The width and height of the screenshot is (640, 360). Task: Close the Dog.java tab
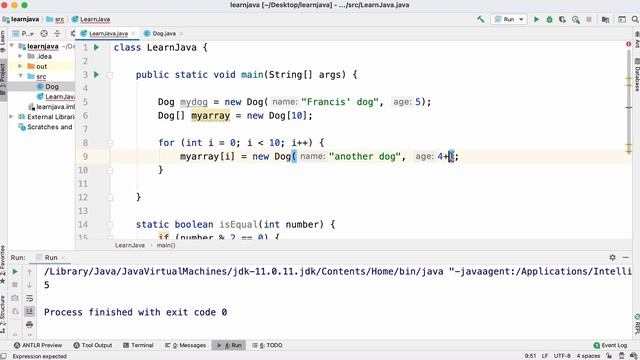(182, 33)
